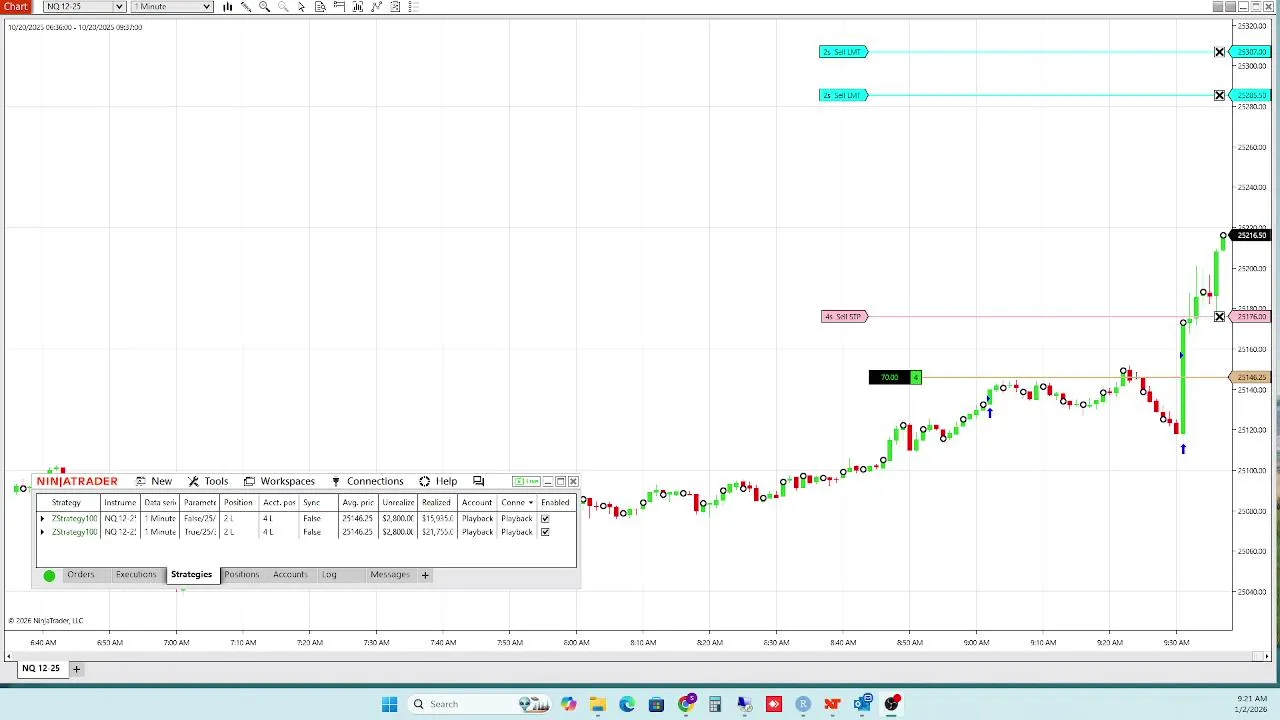Open File Explorer from the taskbar
1280x720 pixels.
click(x=598, y=704)
